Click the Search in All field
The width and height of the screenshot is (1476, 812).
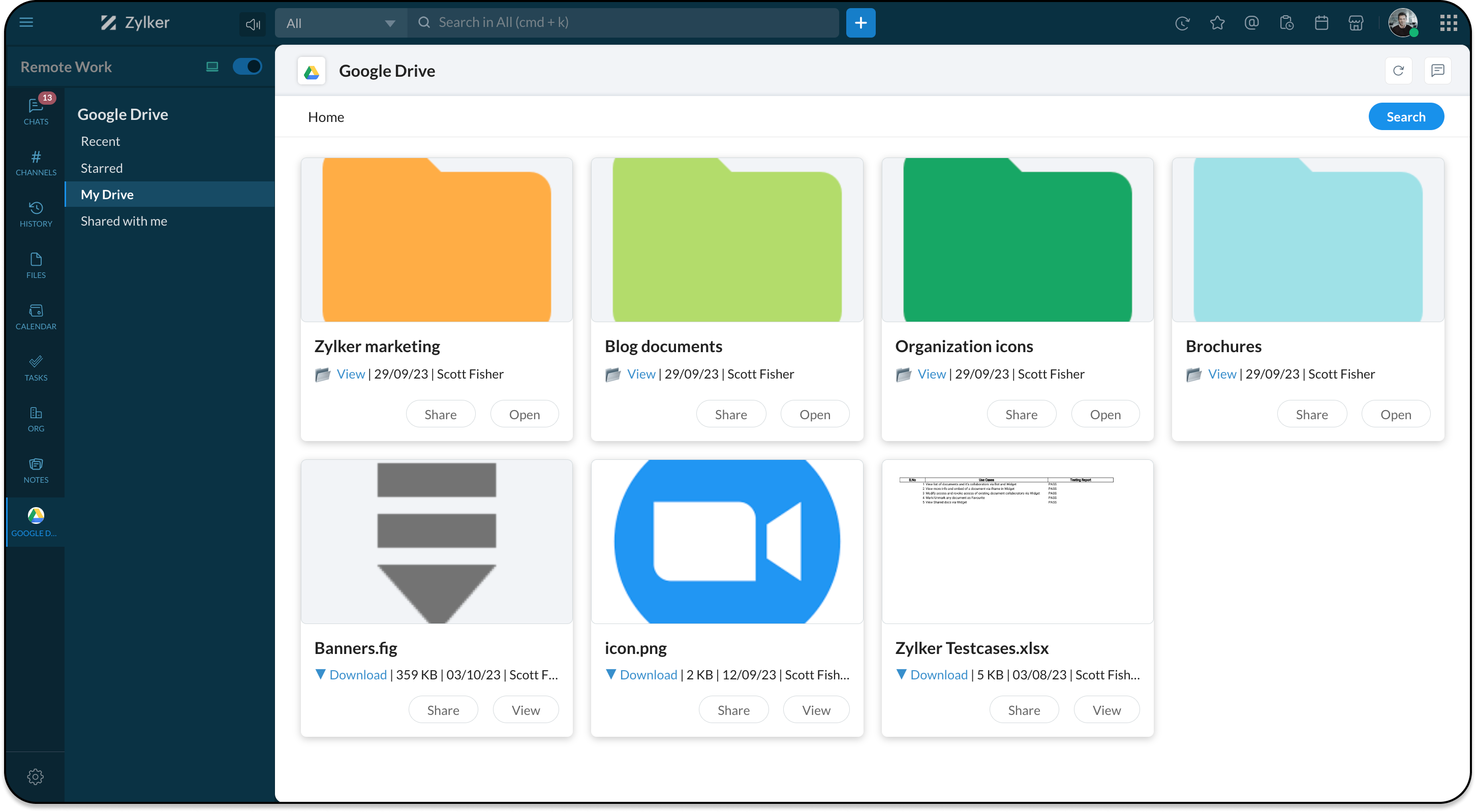630,23
